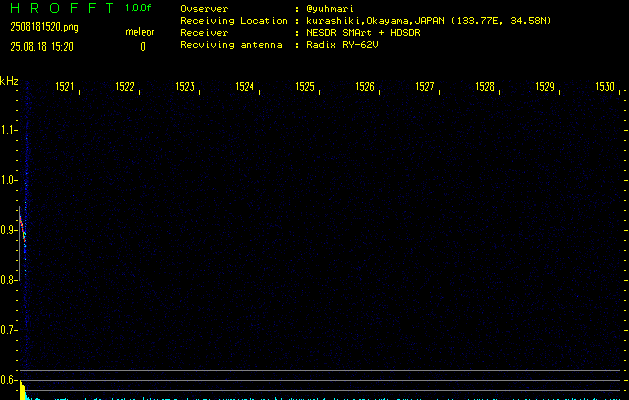
Task: Click the yellow signal level bar
Action: pos(23,391)
